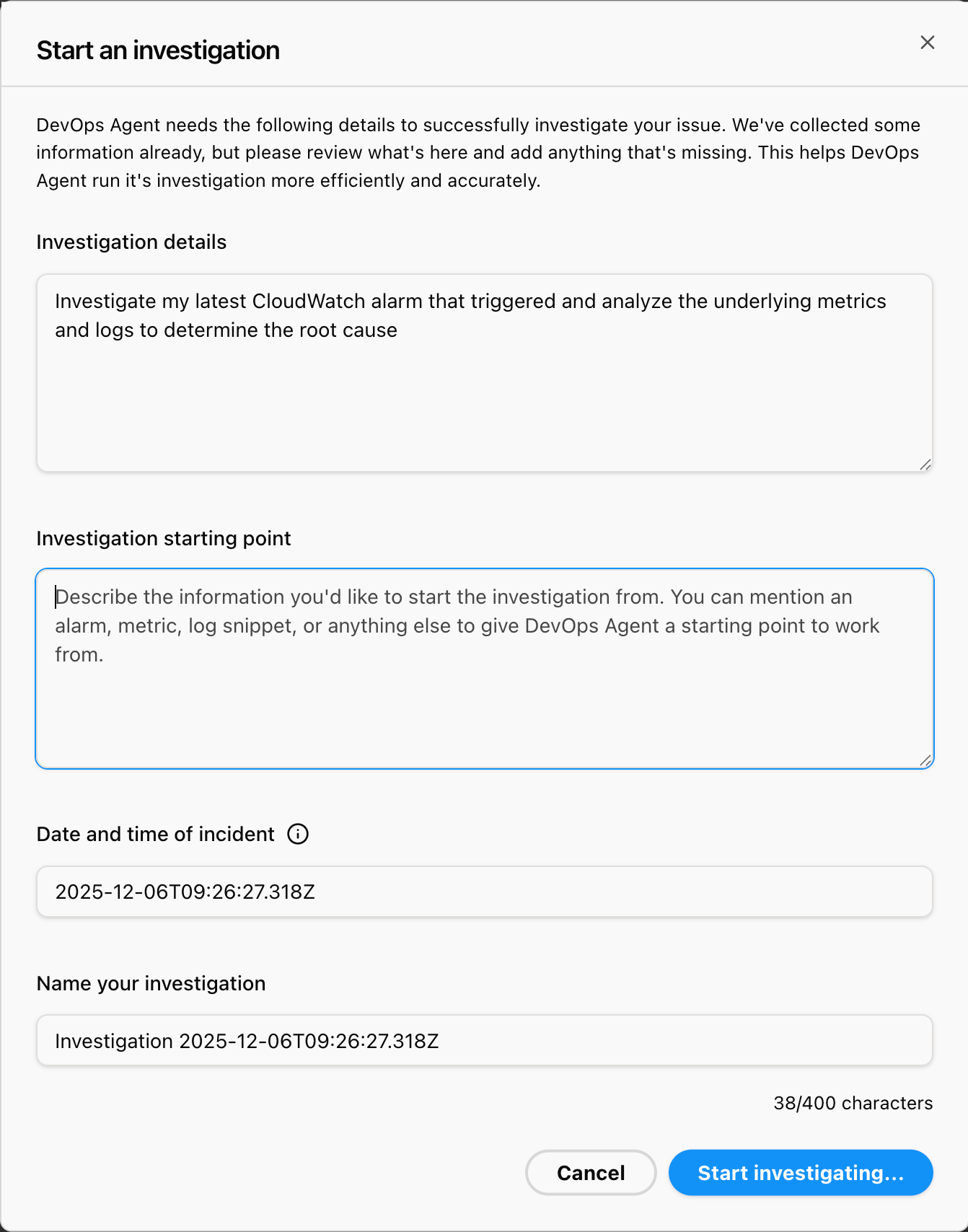
Task: Click the Start an investigation heading
Action: tap(158, 50)
